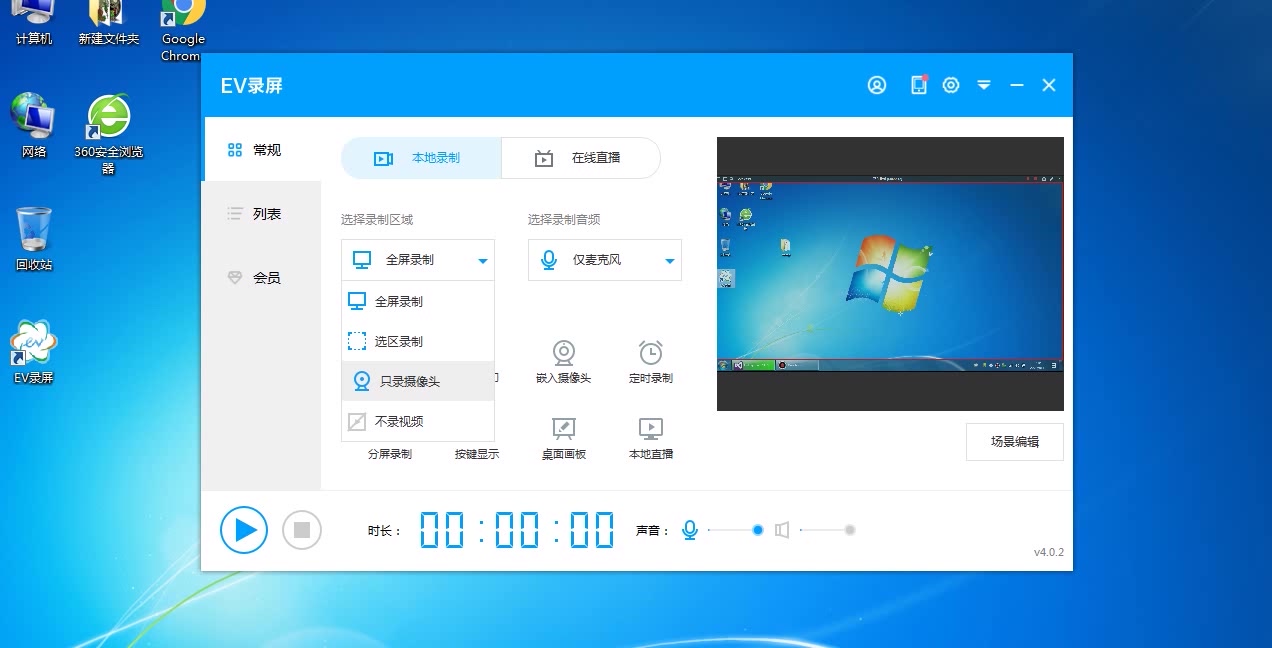This screenshot has height=648, width=1272.
Task: Open the 桌面画板 drawing board icon
Action: 564,429
